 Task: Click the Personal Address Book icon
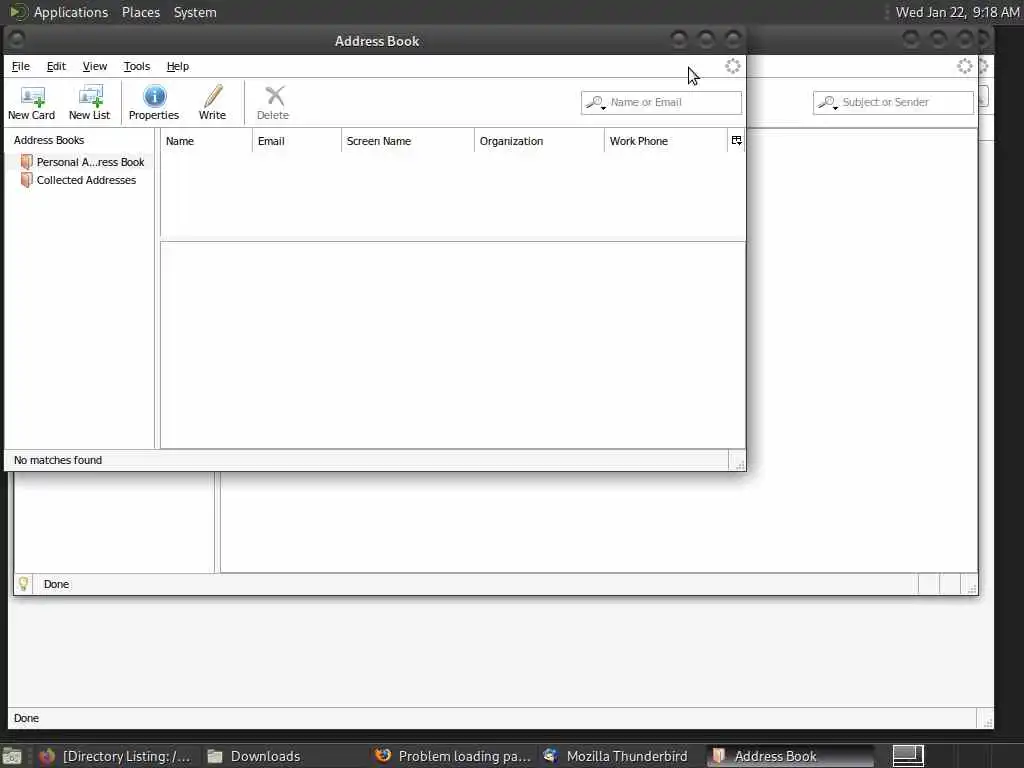[27, 161]
